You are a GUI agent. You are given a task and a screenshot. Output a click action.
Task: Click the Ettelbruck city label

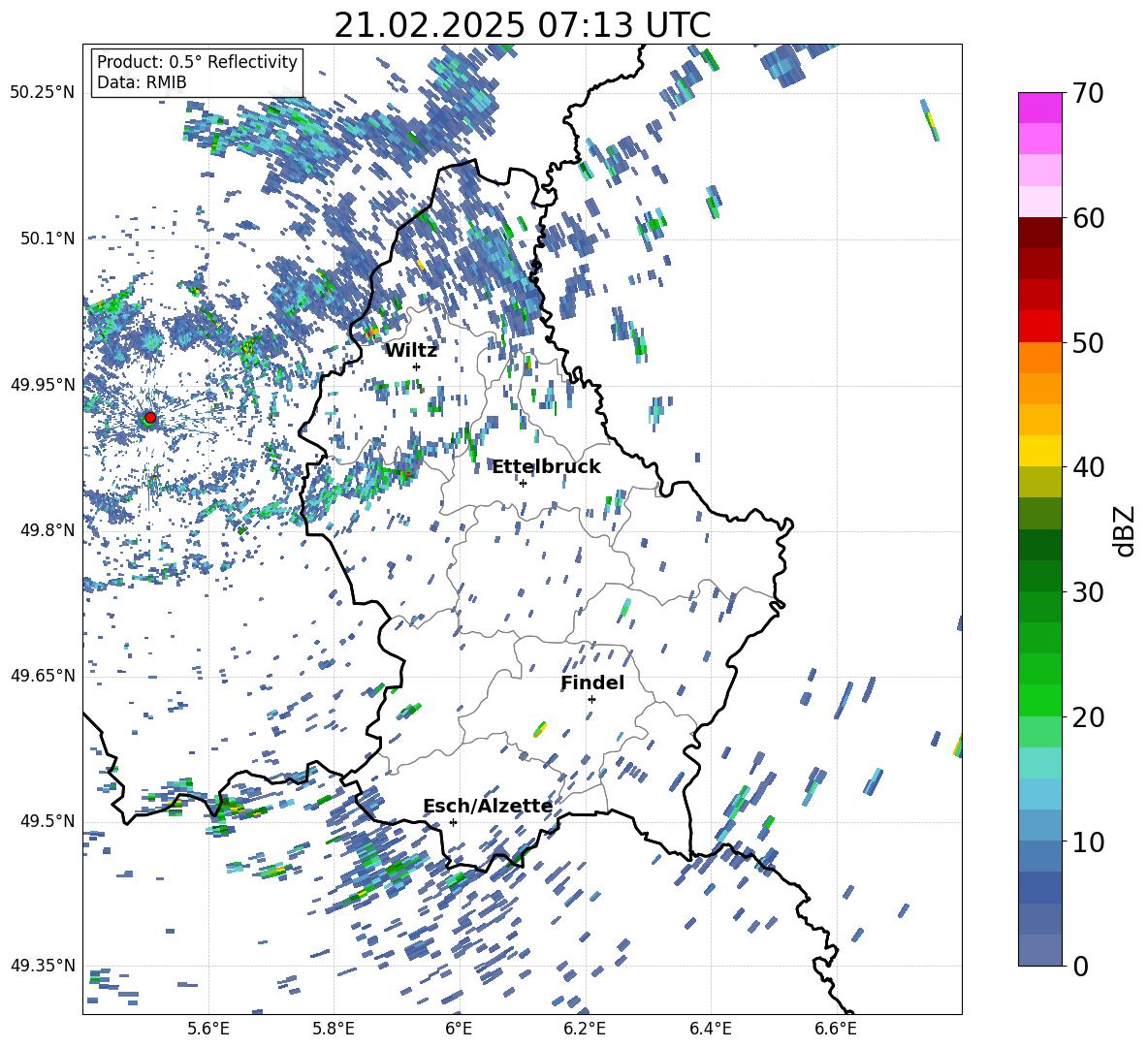546,467
